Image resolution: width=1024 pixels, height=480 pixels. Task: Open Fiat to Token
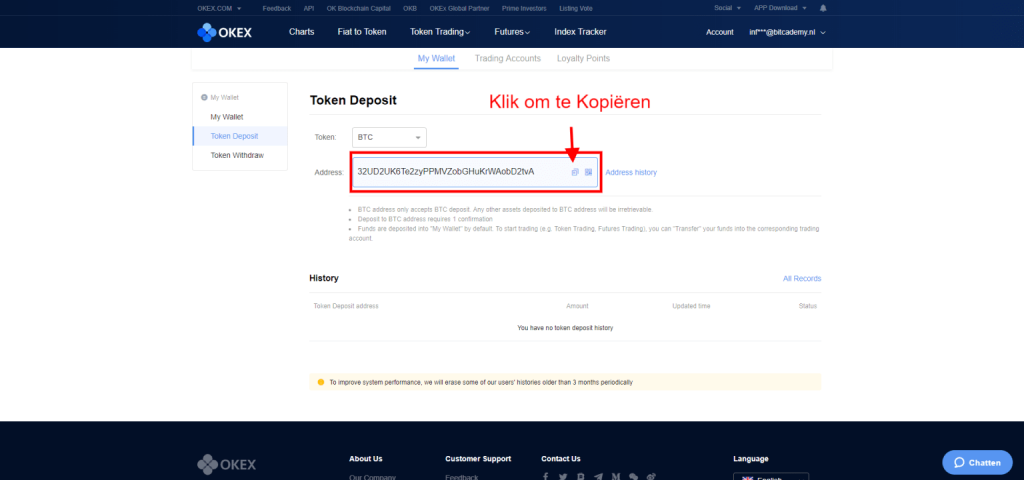click(362, 32)
